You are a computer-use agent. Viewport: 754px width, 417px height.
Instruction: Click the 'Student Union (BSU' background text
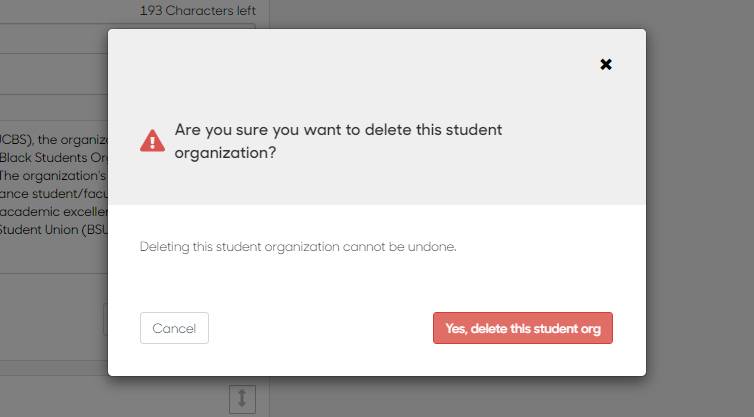point(52,230)
